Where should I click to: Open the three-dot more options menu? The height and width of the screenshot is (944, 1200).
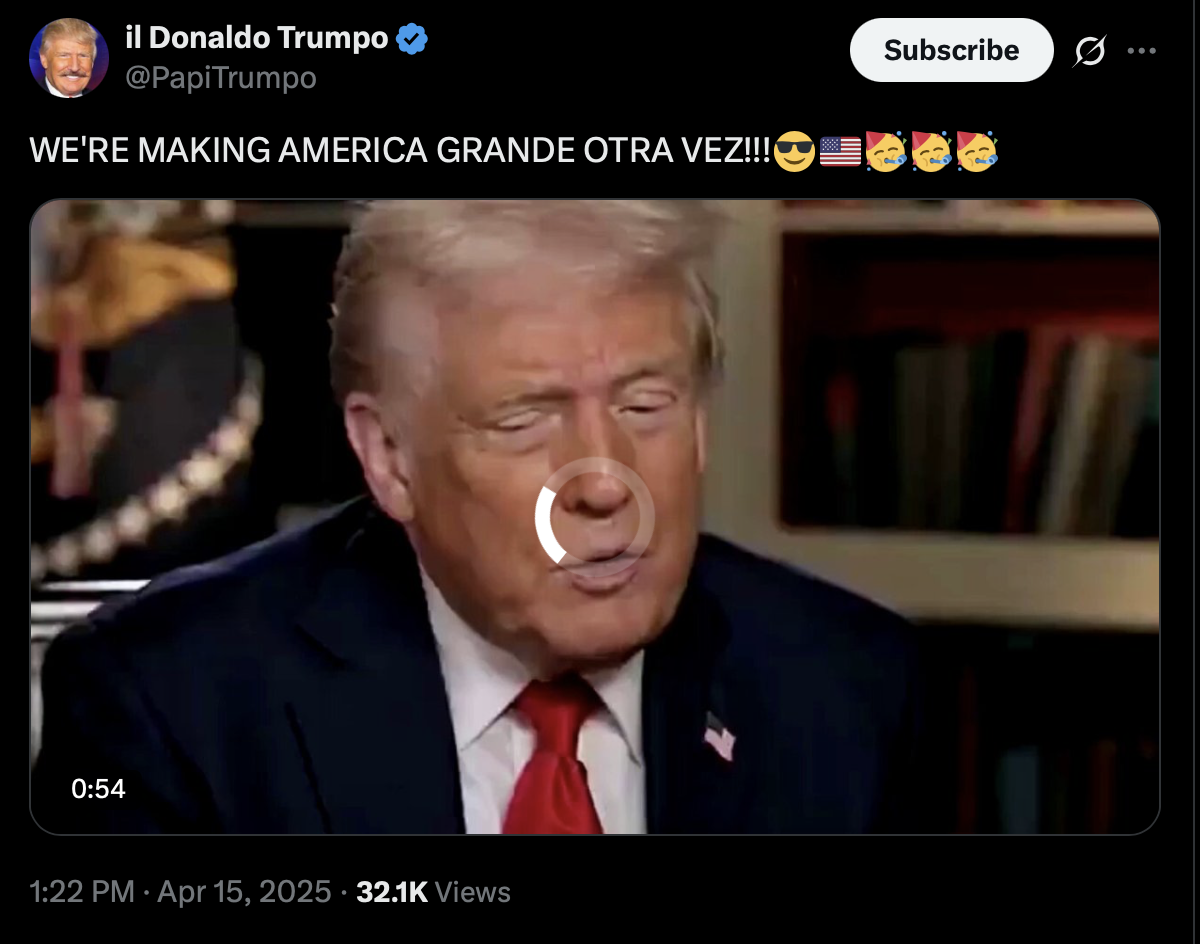(x=1141, y=51)
